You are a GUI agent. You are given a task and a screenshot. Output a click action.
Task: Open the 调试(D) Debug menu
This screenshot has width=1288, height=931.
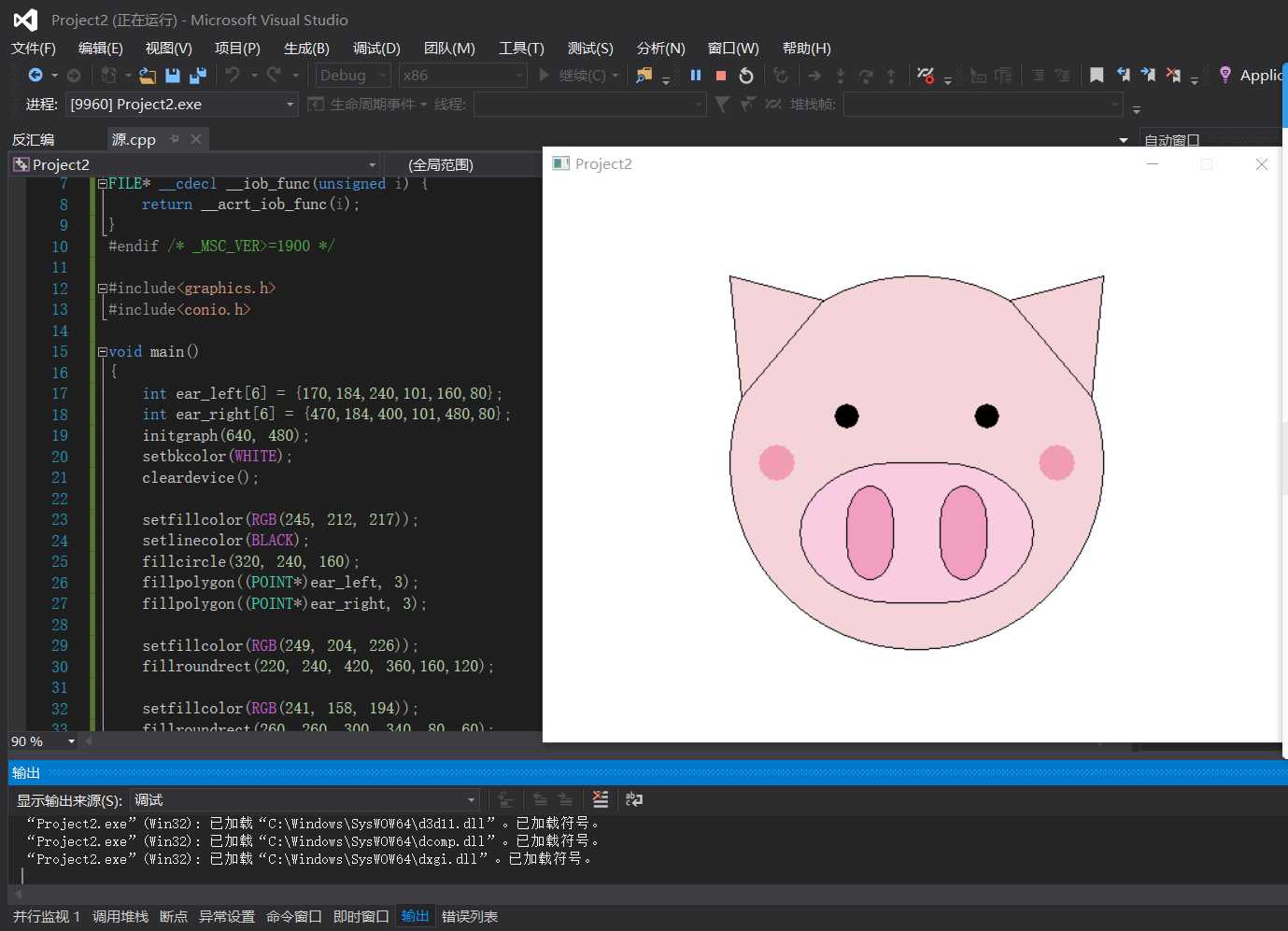376,49
